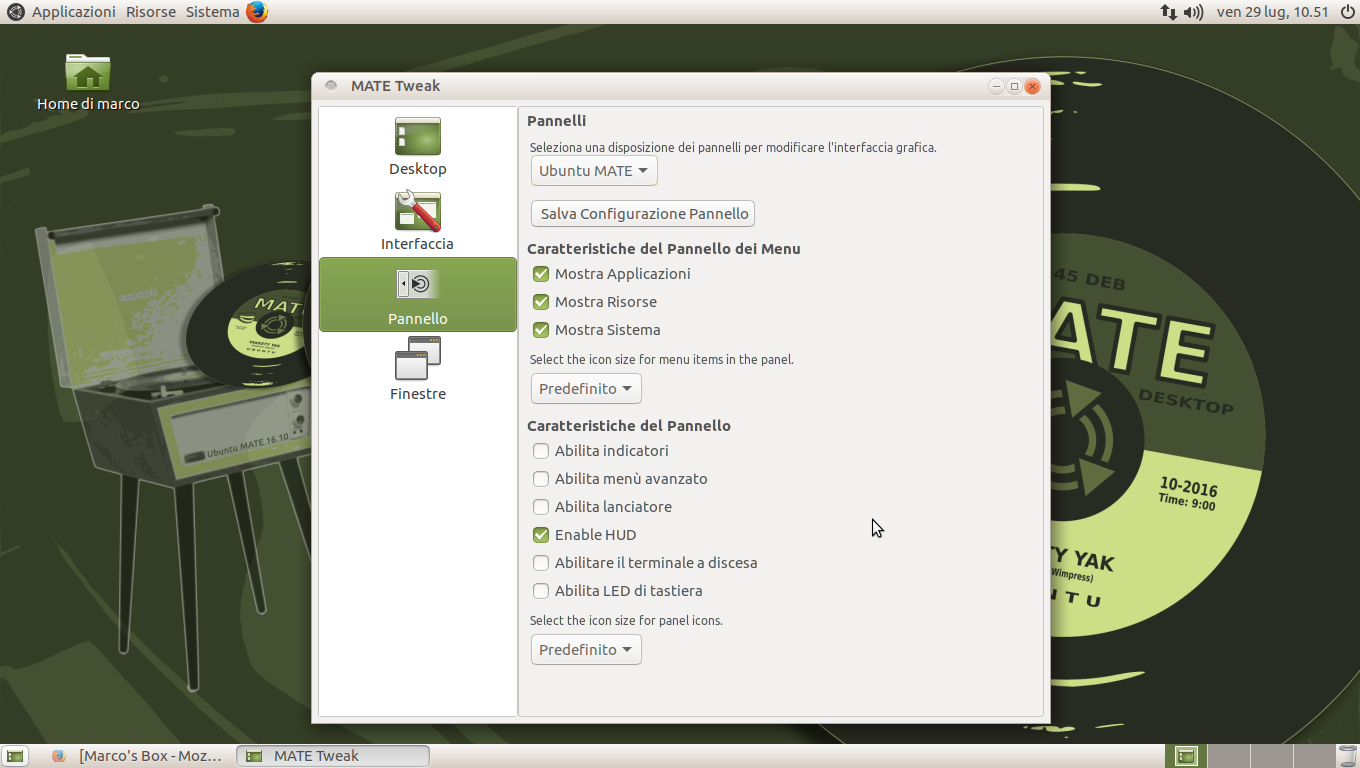
Task: Open the Sistema menu
Action: (x=213, y=12)
